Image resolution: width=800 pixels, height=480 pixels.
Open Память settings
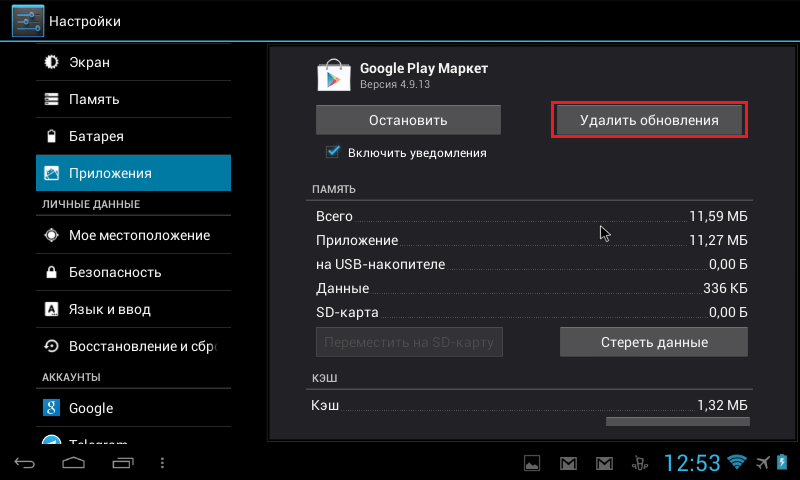tap(133, 99)
